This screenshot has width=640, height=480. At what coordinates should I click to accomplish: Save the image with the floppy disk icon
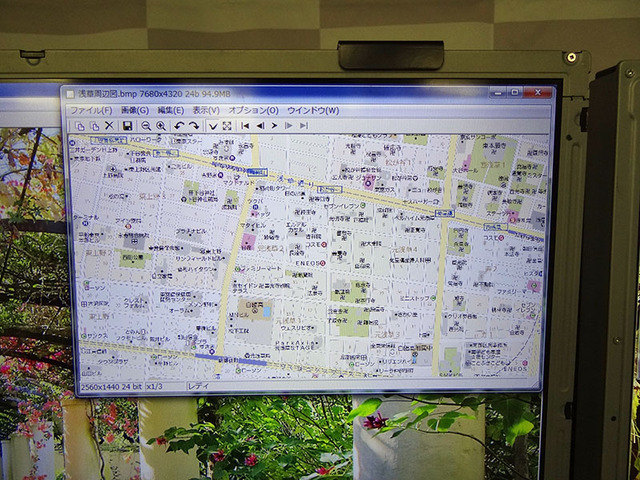128,126
